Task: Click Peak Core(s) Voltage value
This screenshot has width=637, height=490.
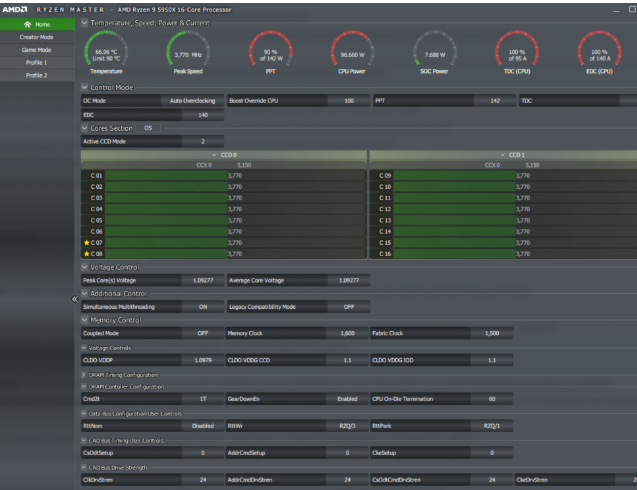Action: pos(203,281)
